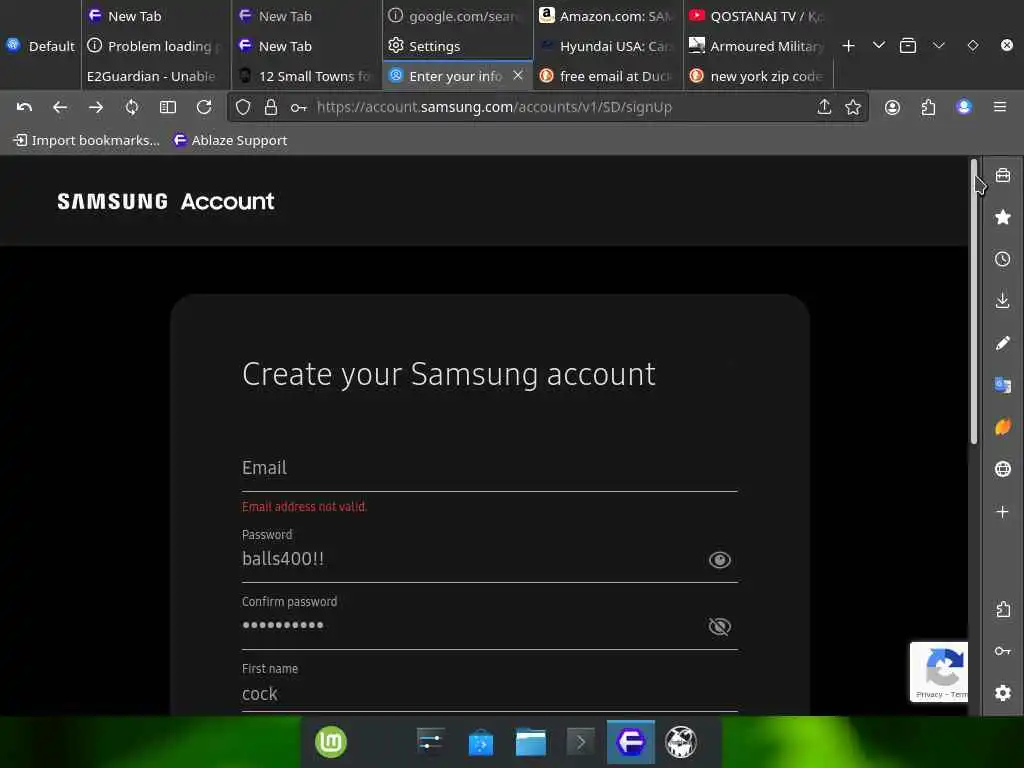This screenshot has width=1024, height=768.
Task: Switch to Amazon.com tab
Action: (x=608, y=16)
